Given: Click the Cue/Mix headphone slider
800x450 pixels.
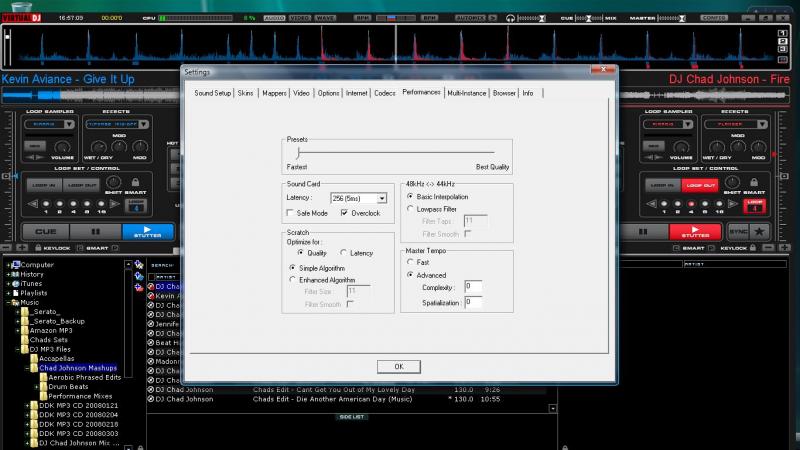Looking at the screenshot, I should [x=589, y=18].
